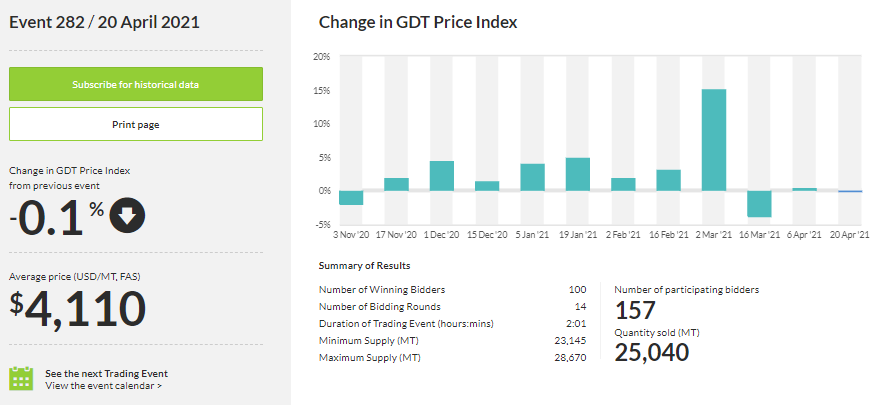
Task: Click the green calendar icon
Action: click(22, 378)
